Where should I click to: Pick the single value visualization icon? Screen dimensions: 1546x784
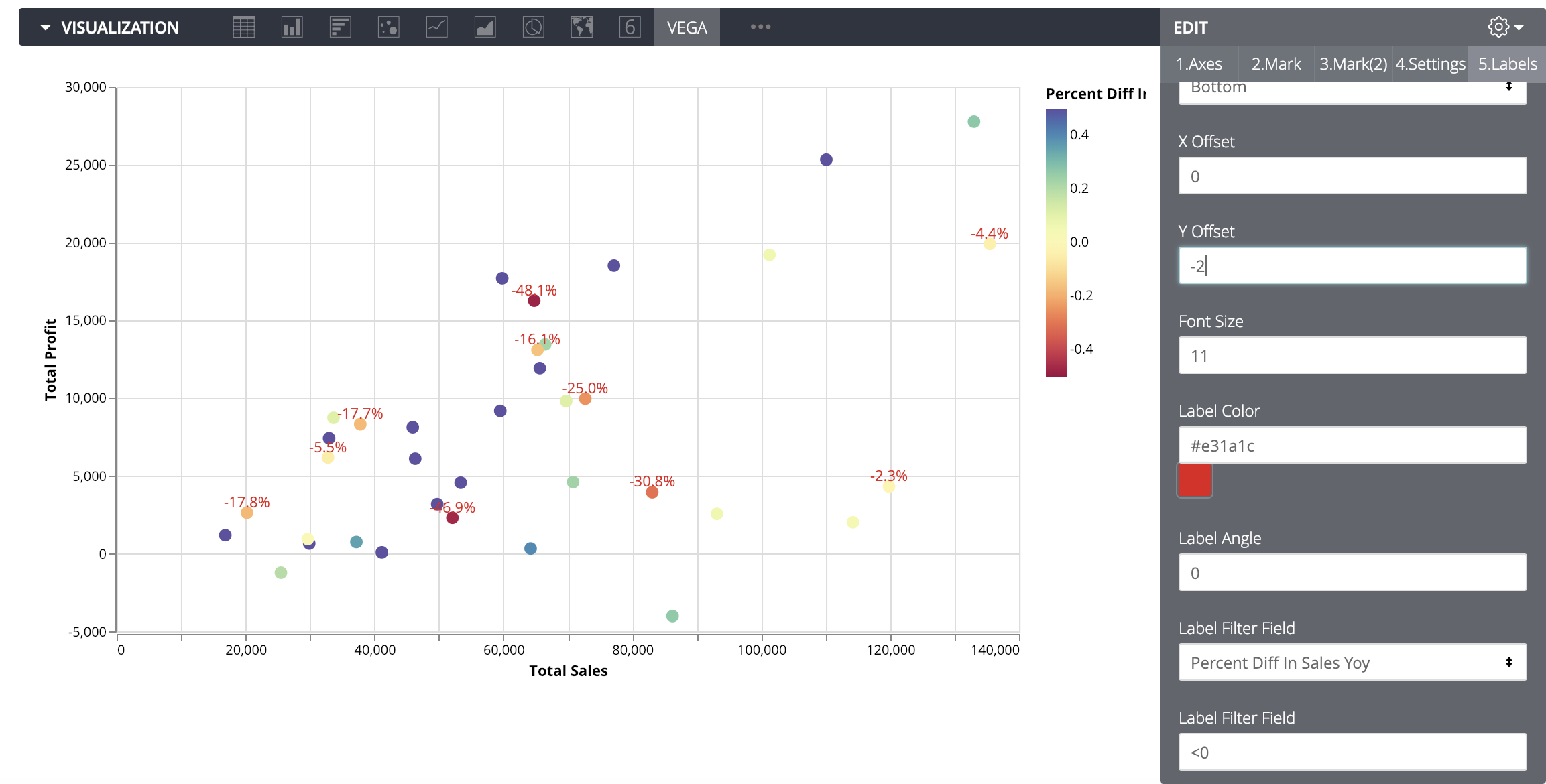pyautogui.click(x=630, y=27)
